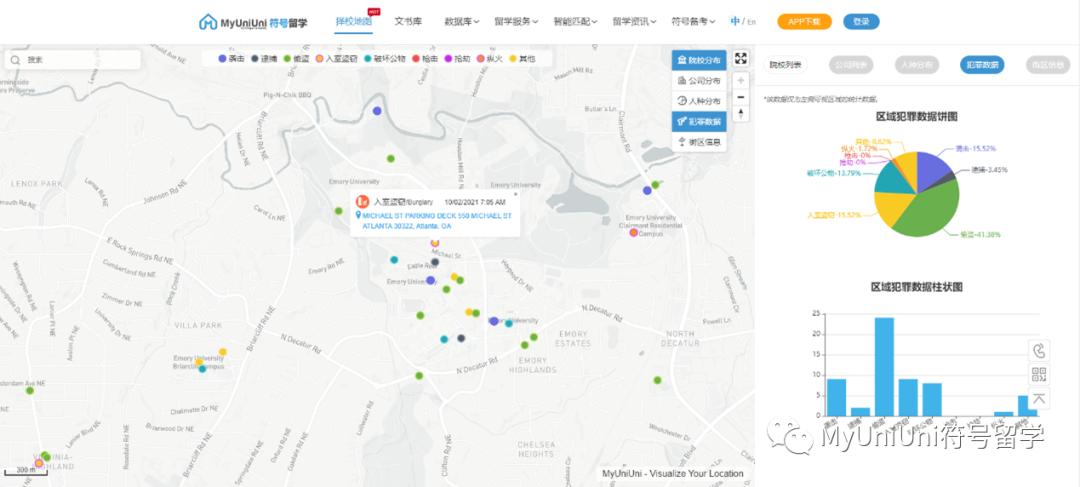This screenshot has width=1080, height=487.
Task: Enable 街区信息 map layer button
Action: click(x=699, y=142)
